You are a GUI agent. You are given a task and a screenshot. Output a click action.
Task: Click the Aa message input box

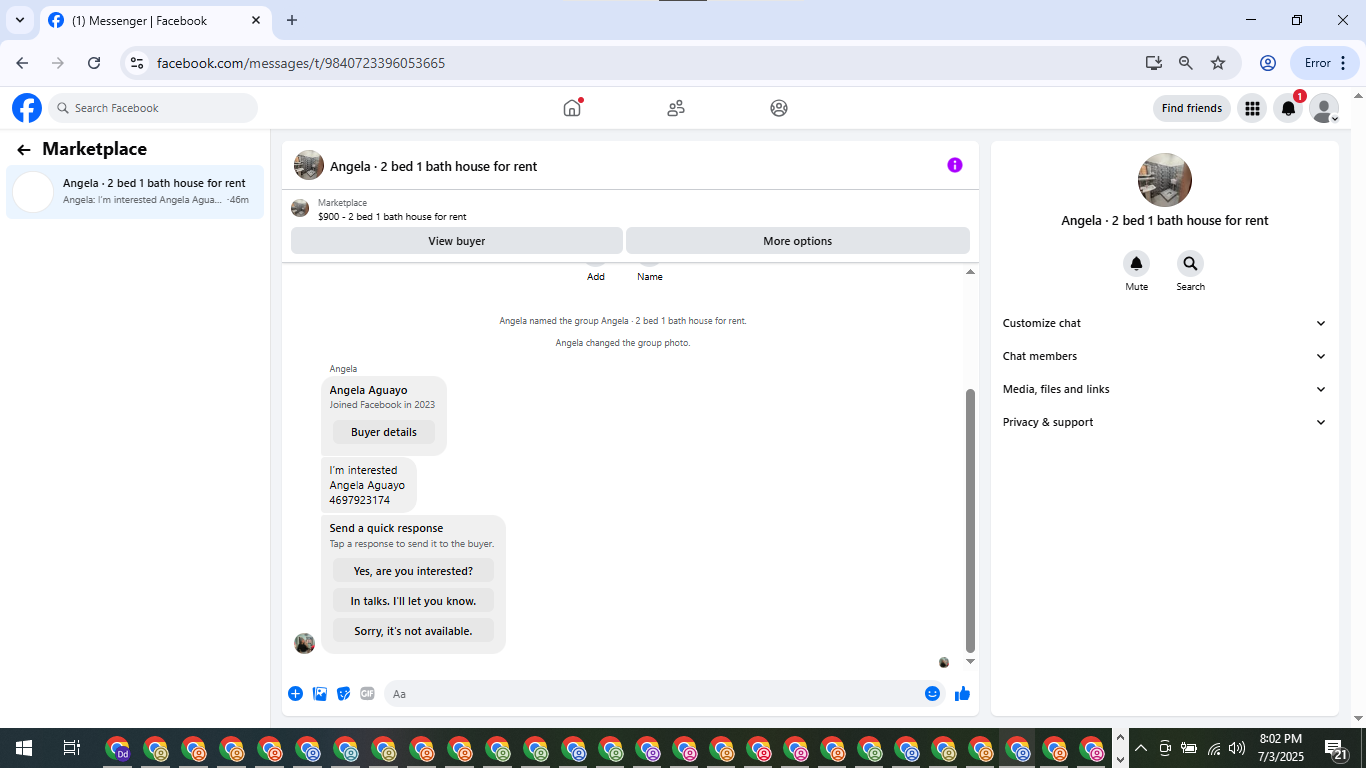pos(652,693)
